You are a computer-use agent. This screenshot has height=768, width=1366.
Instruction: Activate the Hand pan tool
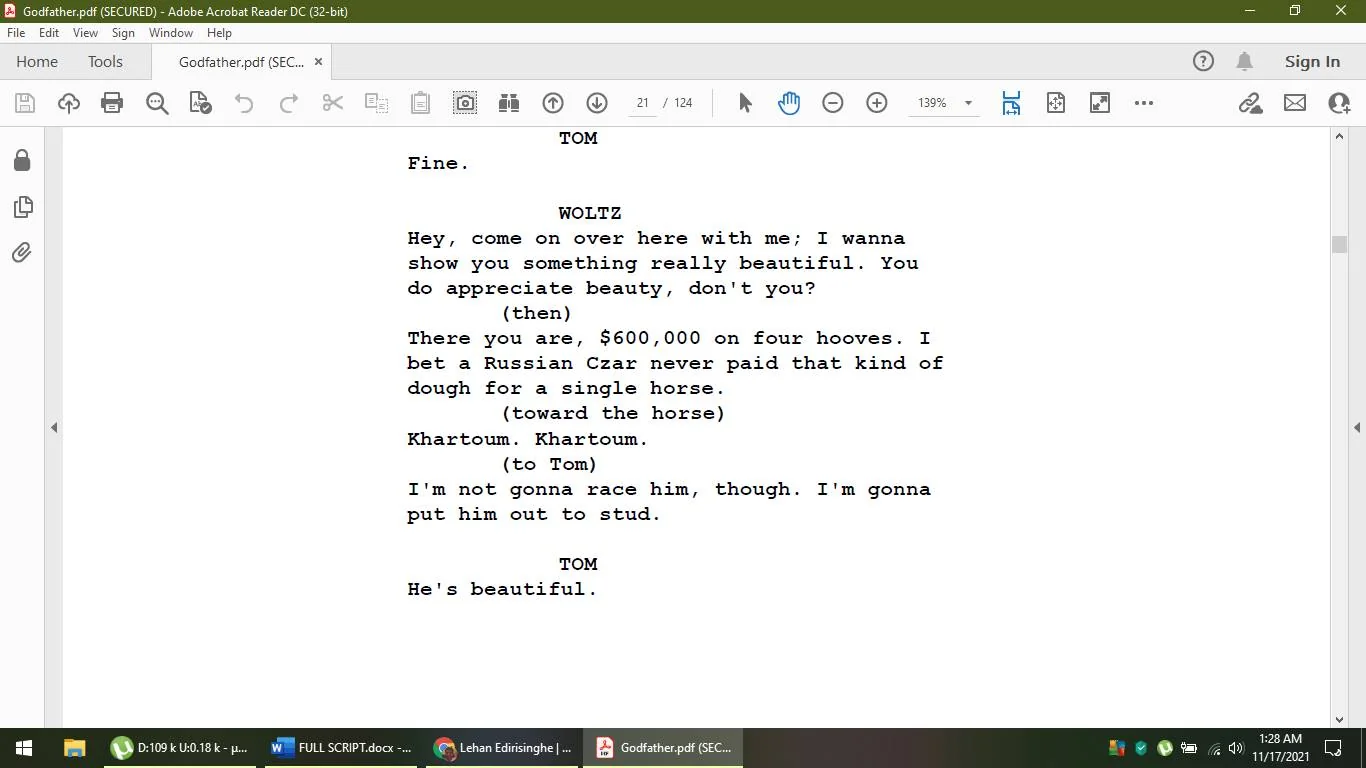(x=789, y=103)
